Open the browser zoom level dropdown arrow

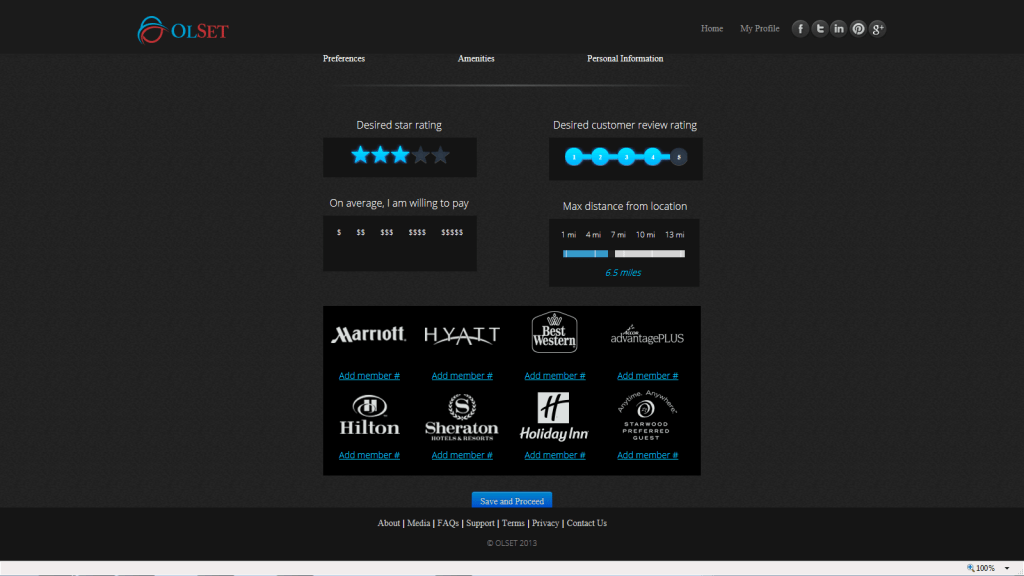pyautogui.click(x=1007, y=568)
